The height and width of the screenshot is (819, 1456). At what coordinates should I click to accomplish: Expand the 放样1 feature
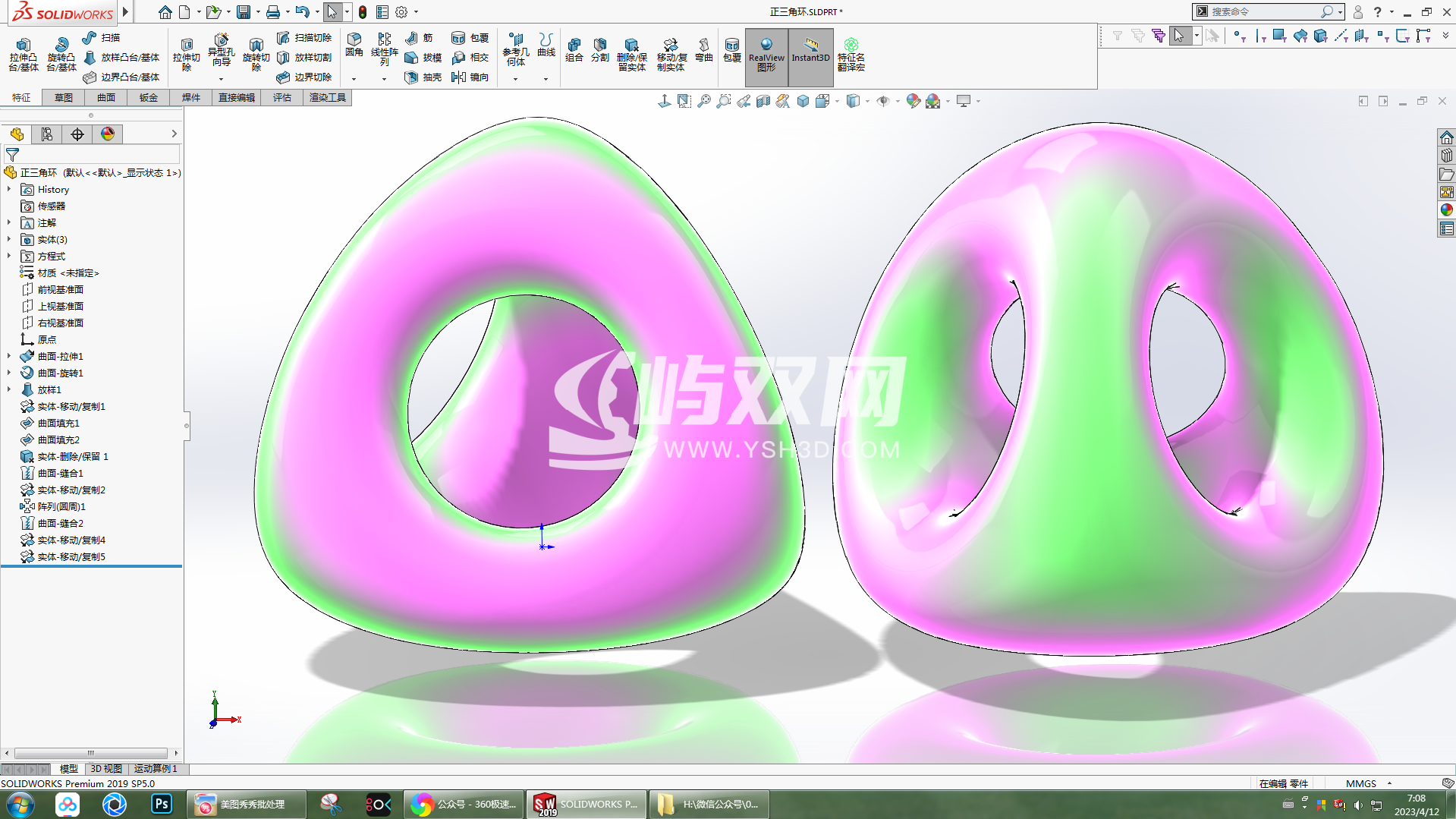pyautogui.click(x=9, y=389)
